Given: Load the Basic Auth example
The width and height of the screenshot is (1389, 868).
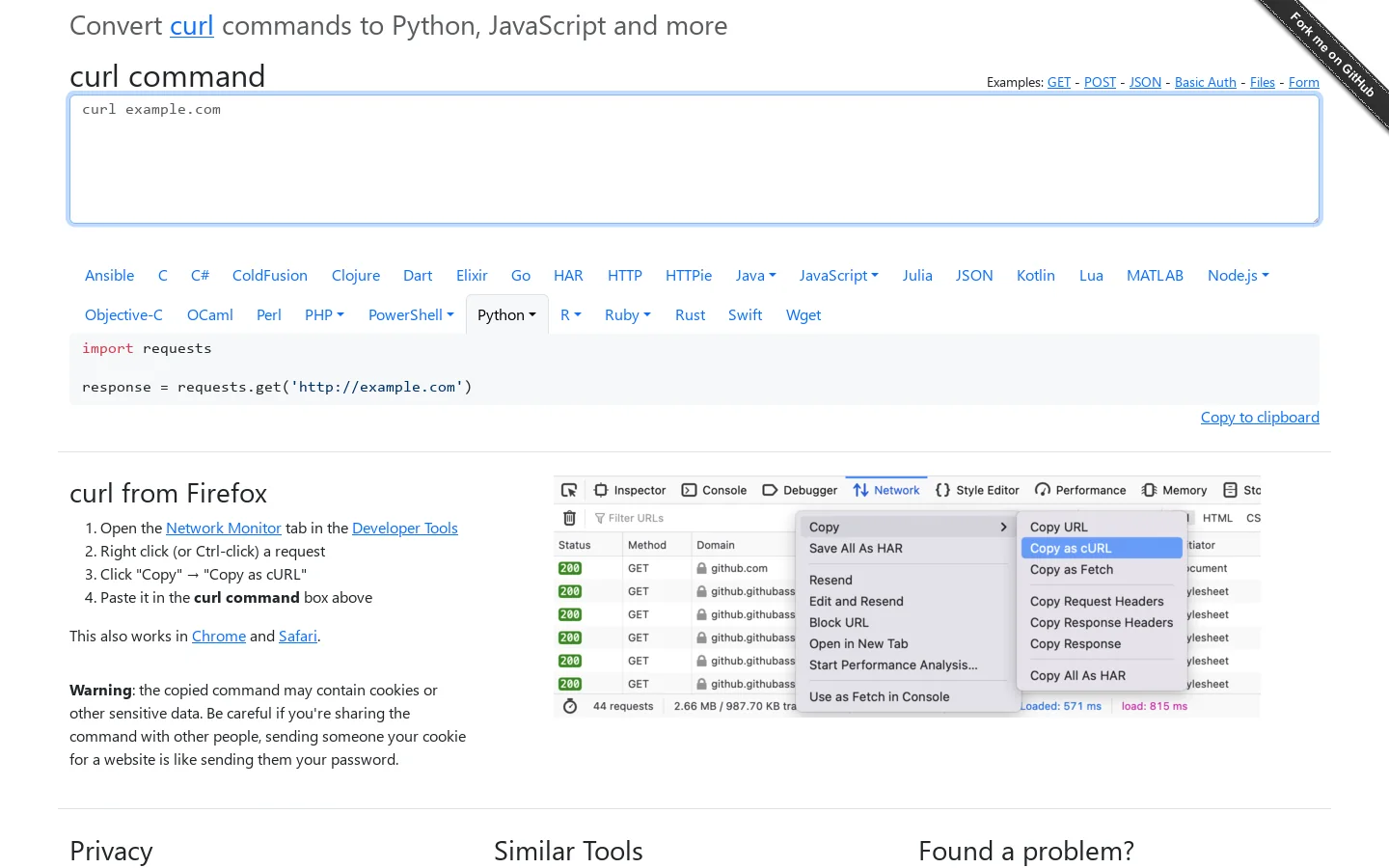Looking at the screenshot, I should tap(1206, 83).
